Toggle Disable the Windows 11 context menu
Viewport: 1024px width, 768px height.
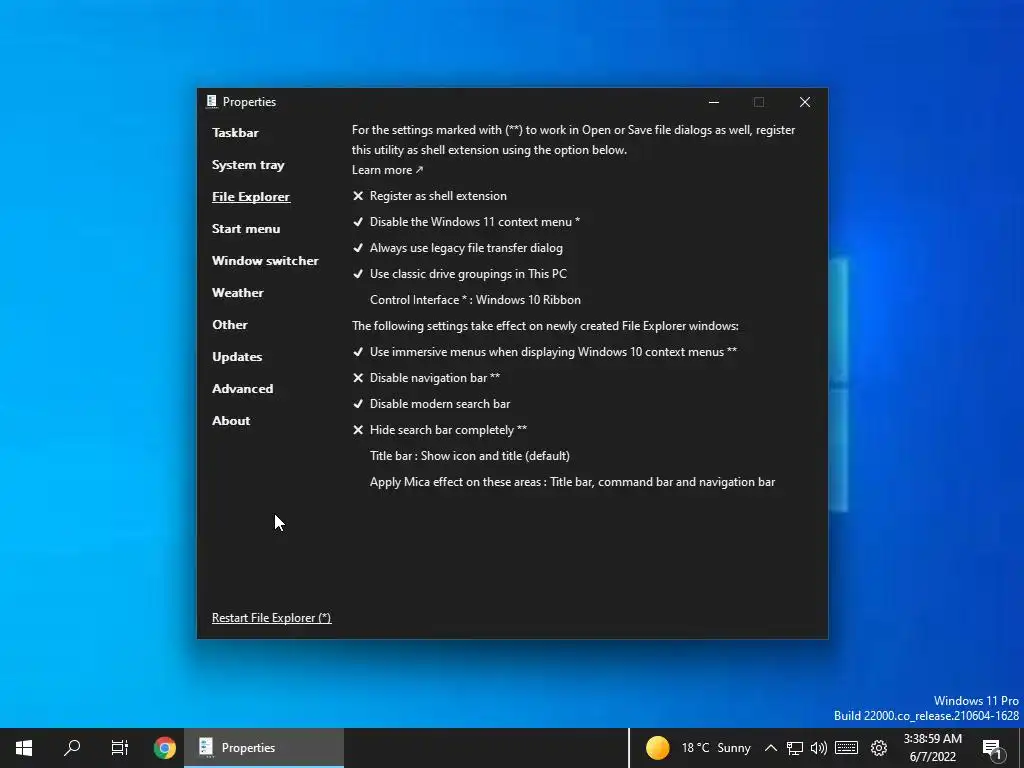pyautogui.click(x=466, y=222)
